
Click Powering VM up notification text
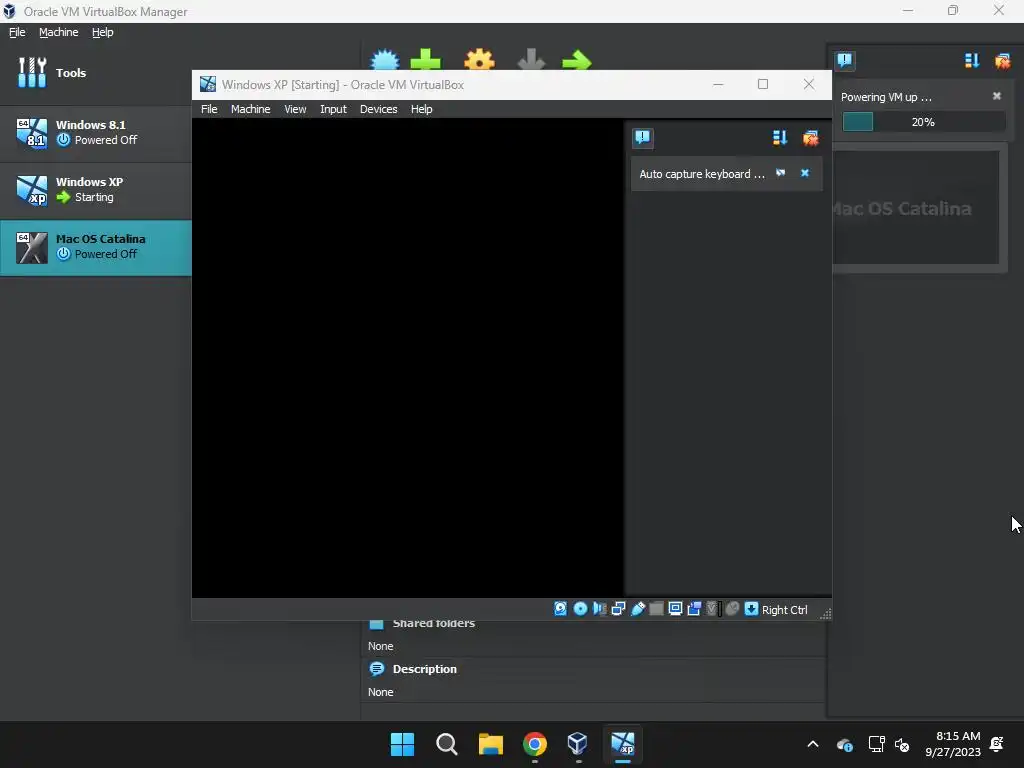click(x=886, y=97)
